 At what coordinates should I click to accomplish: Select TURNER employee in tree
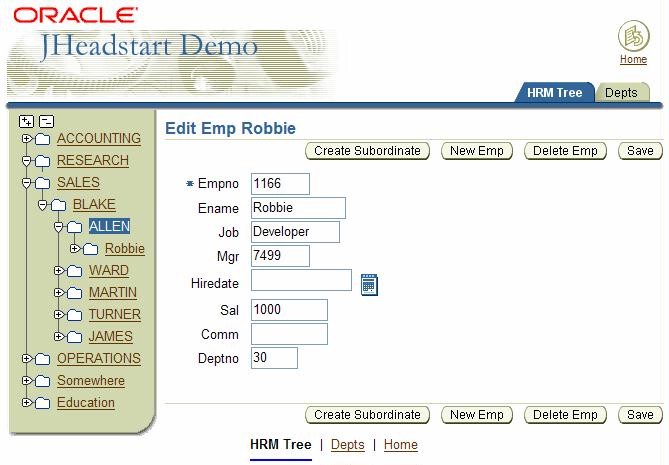pyautogui.click(x=115, y=314)
